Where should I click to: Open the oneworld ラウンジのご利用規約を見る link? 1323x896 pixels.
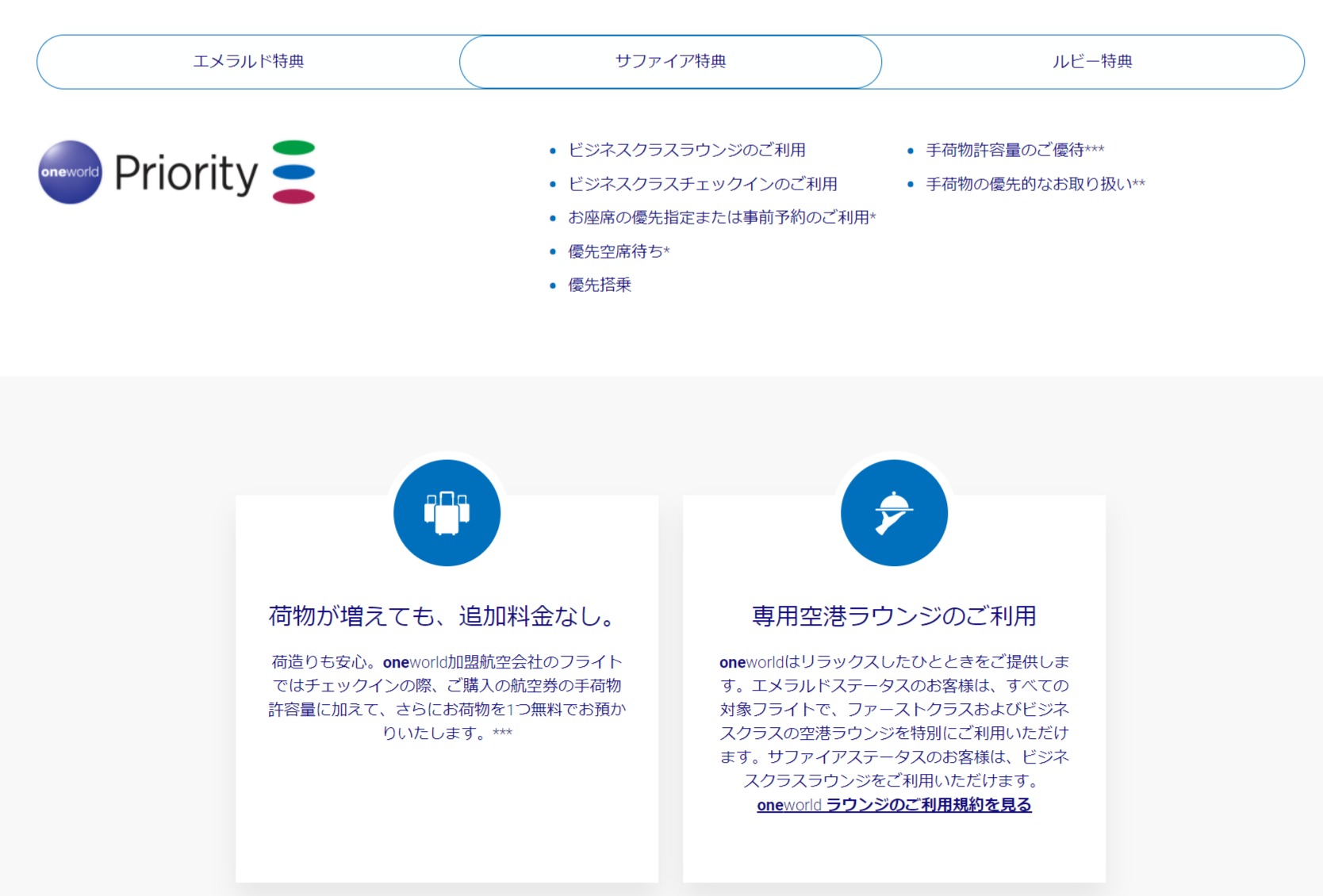[x=894, y=805]
